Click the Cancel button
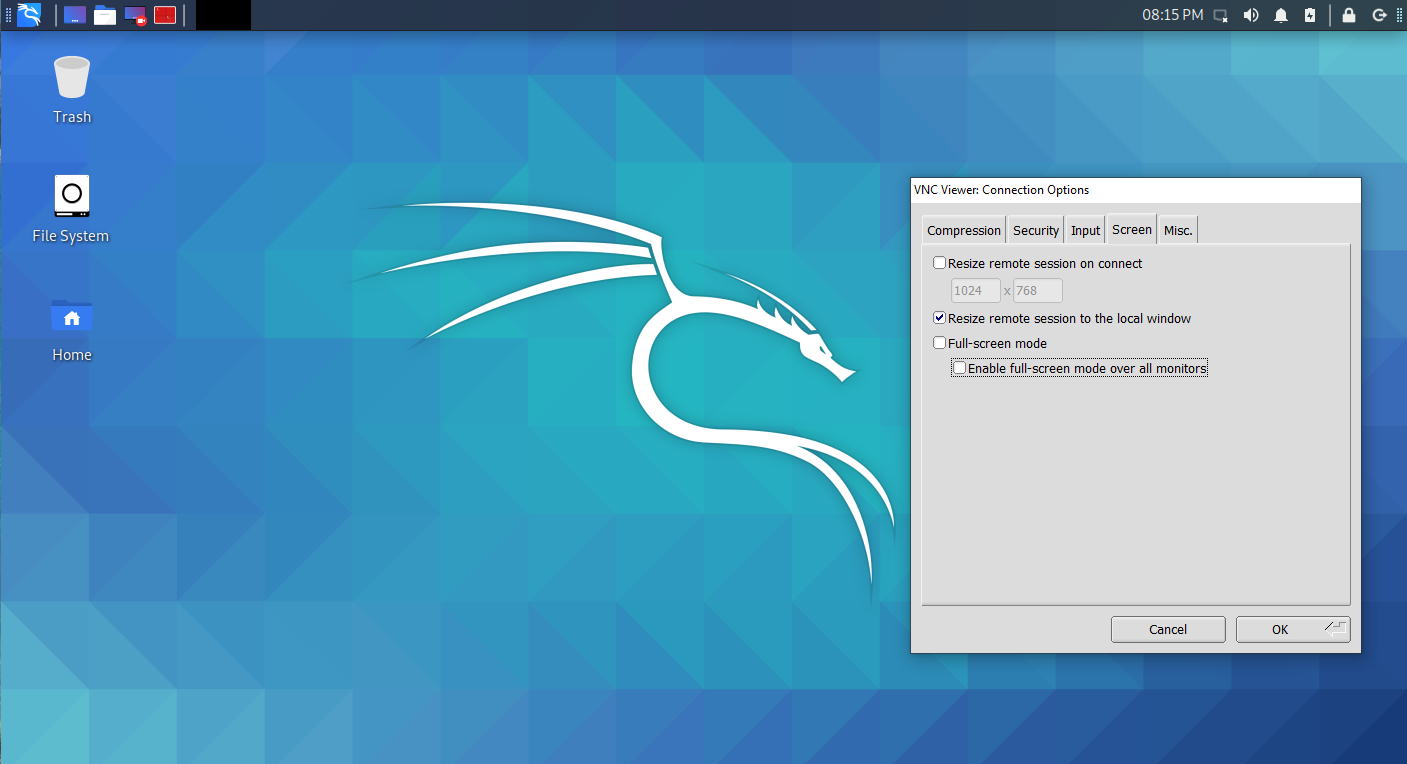Viewport: 1407px width, 764px height. point(1167,629)
